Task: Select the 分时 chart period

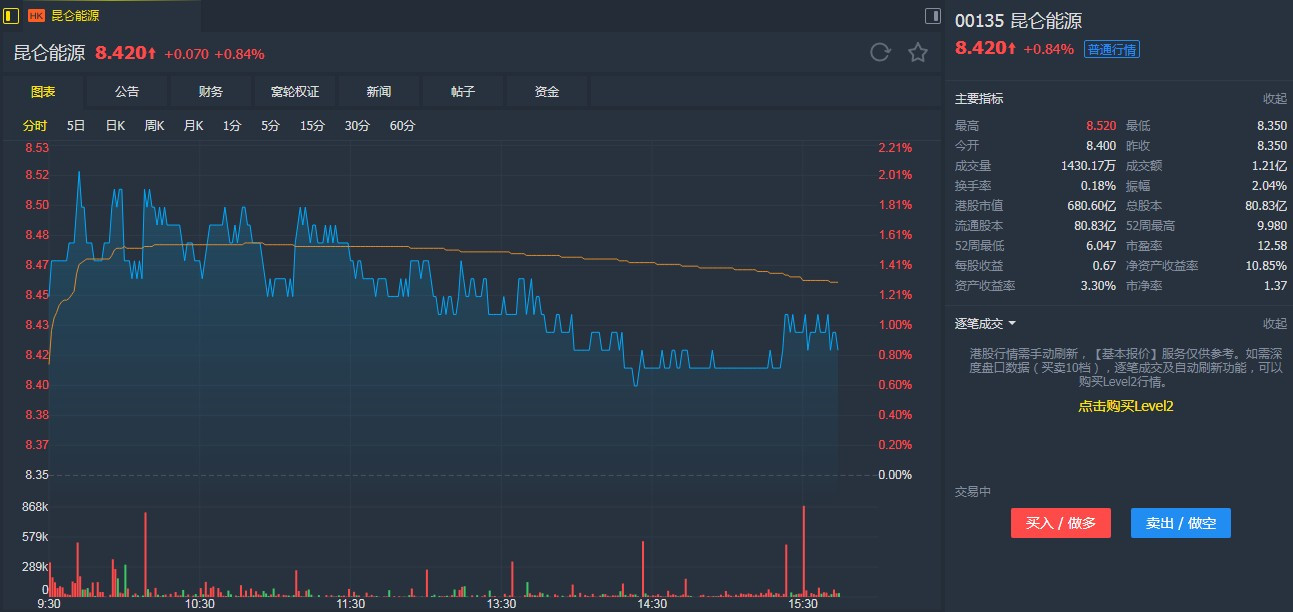Action: (35, 125)
